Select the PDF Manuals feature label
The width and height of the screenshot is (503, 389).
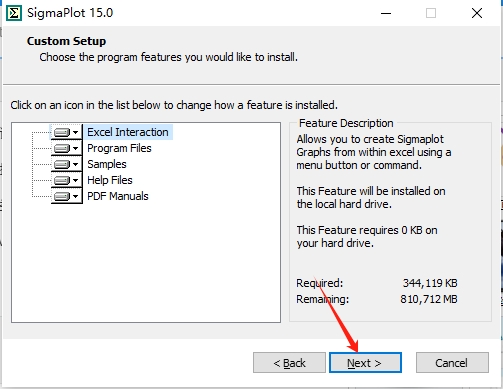(118, 196)
